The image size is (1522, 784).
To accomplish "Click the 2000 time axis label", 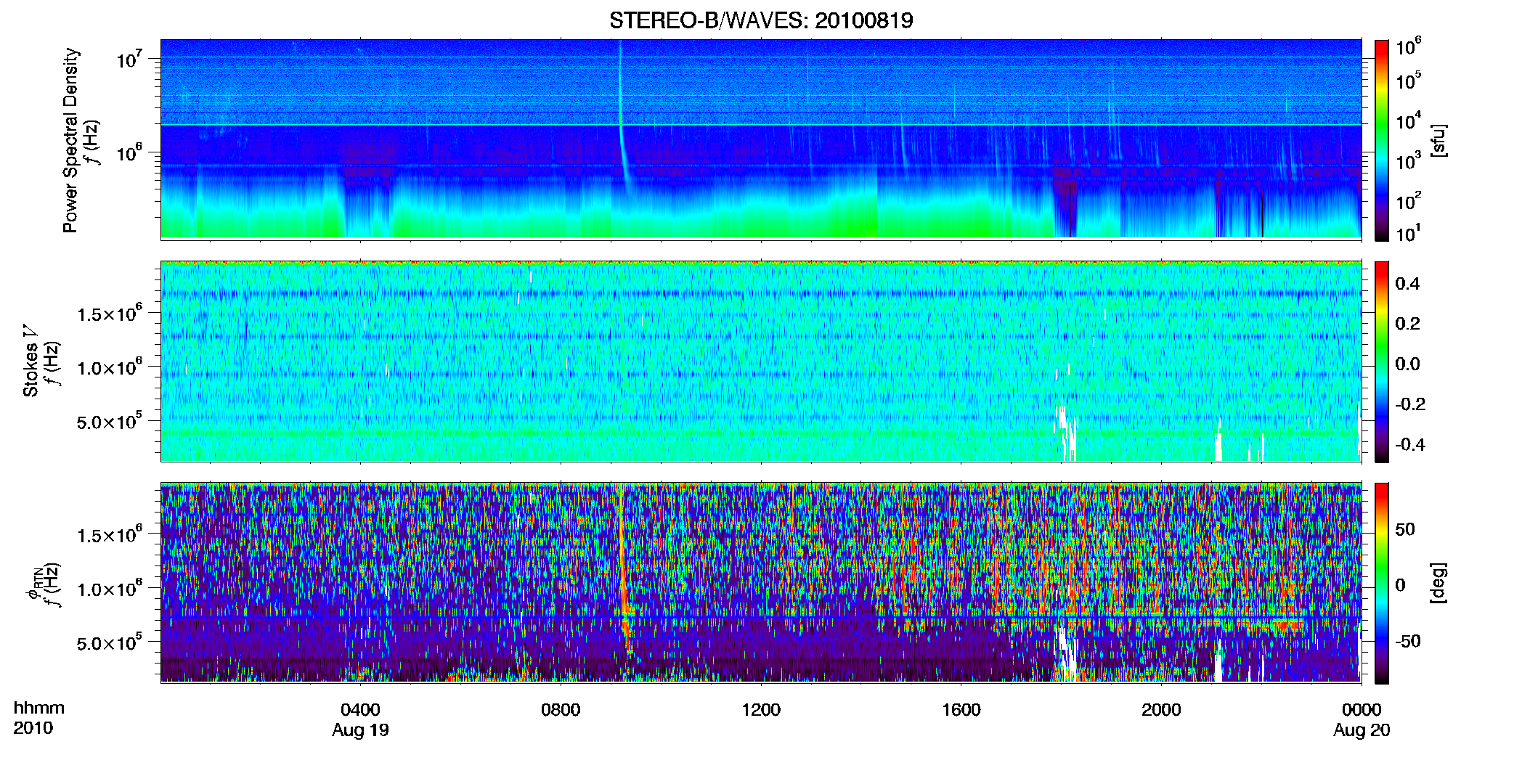I will click(1161, 709).
